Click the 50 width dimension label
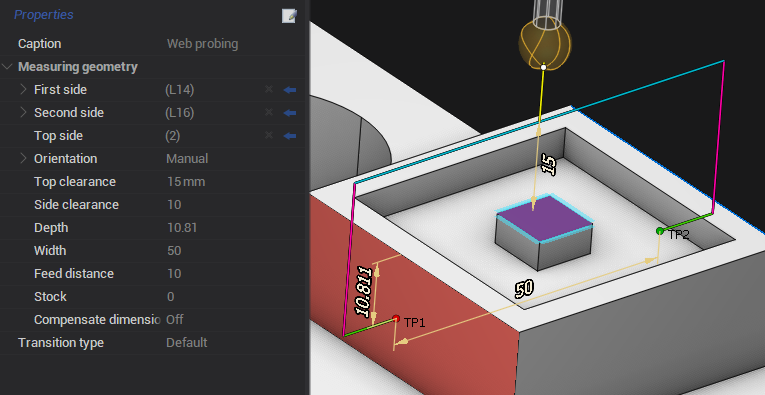The width and height of the screenshot is (765, 395). tap(524, 289)
